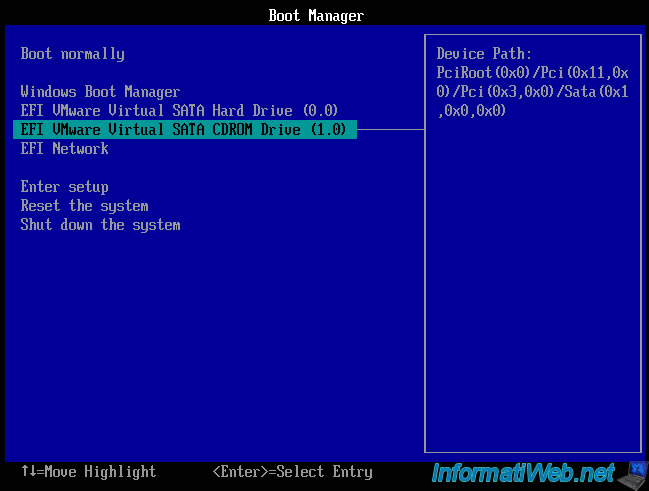
Task: Click the Move Highlight hint text
Action: pyautogui.click(x=98, y=472)
